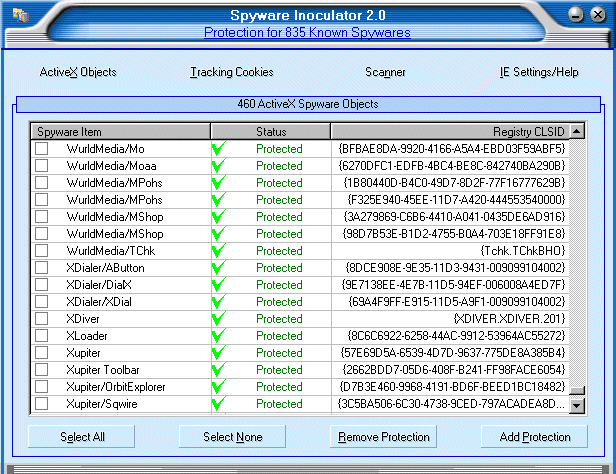
Task: Open the Scanner tab
Action: [385, 72]
